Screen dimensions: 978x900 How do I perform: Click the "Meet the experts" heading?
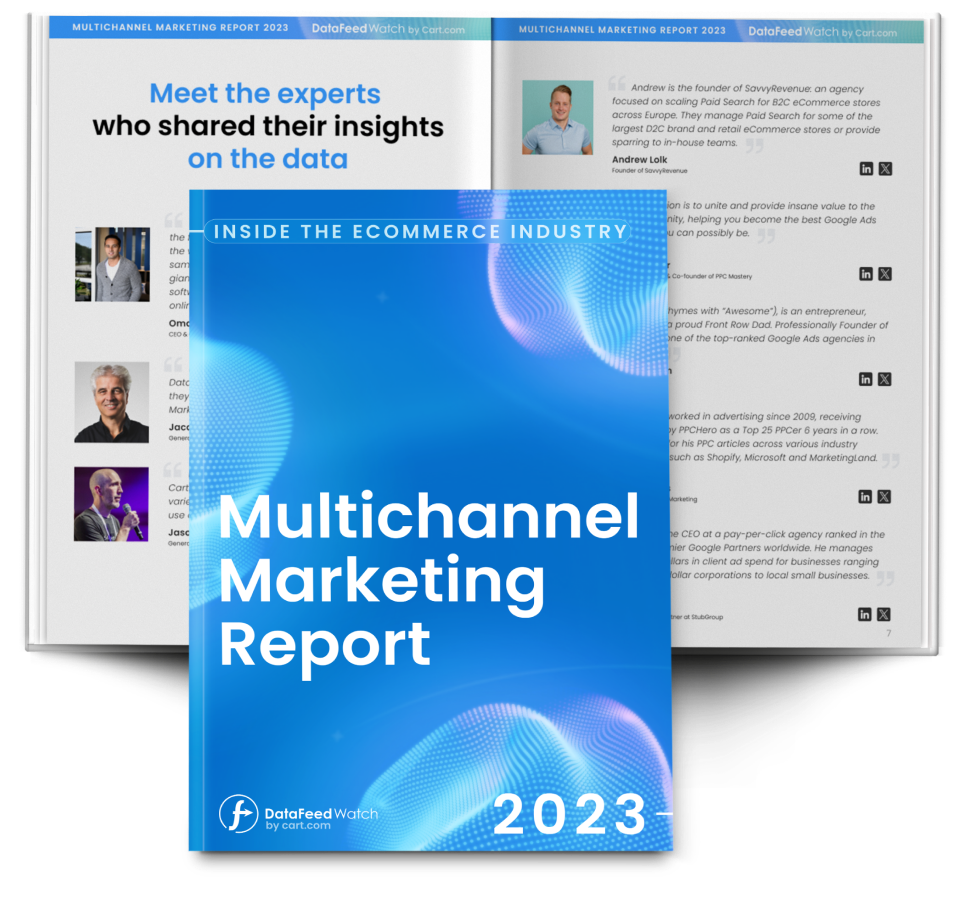click(x=265, y=94)
